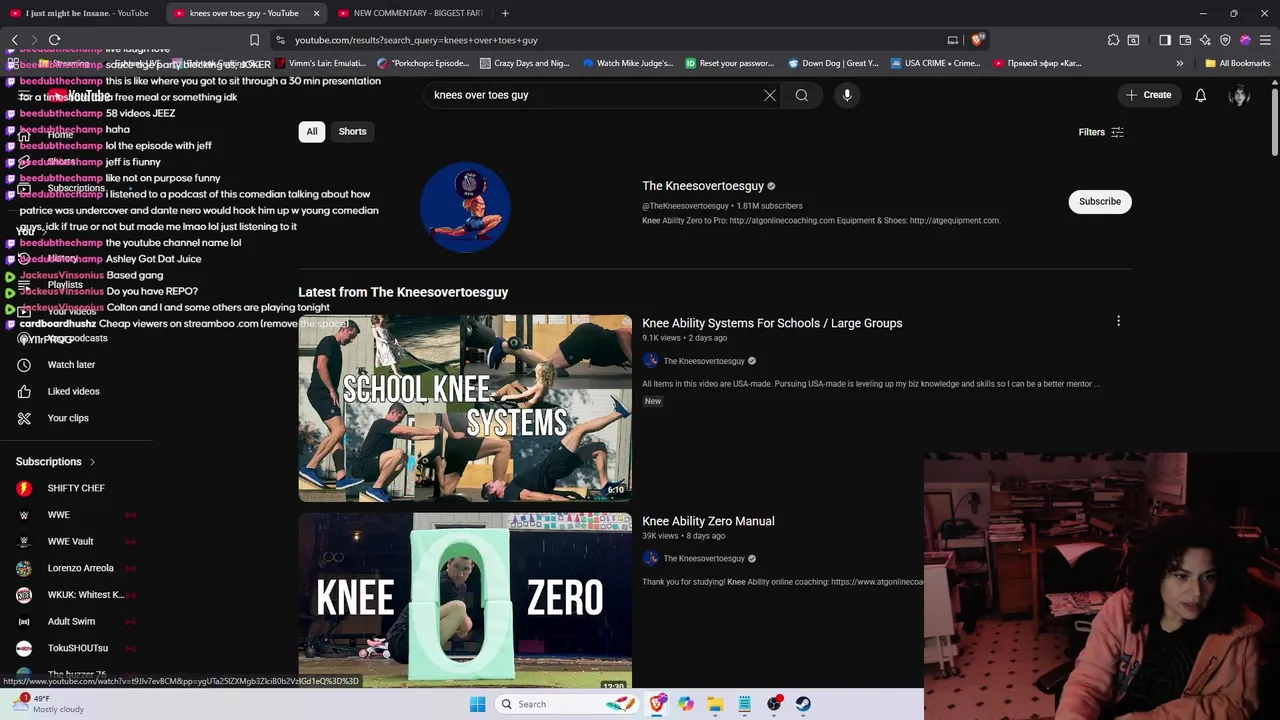Open Knee Ability Zero Manual video title
The width and height of the screenshot is (1280, 720).
[x=708, y=521]
